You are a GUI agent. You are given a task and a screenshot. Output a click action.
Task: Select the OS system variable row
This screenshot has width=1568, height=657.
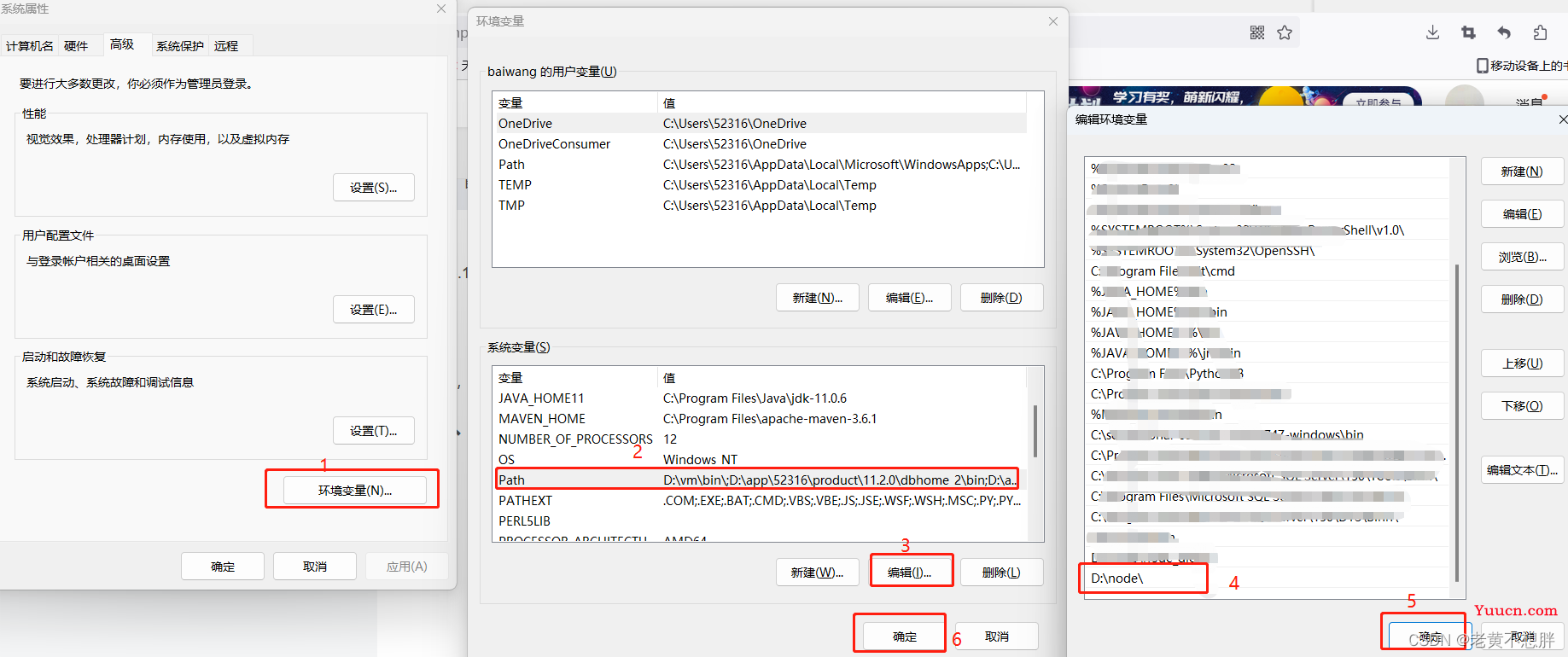coord(760,460)
